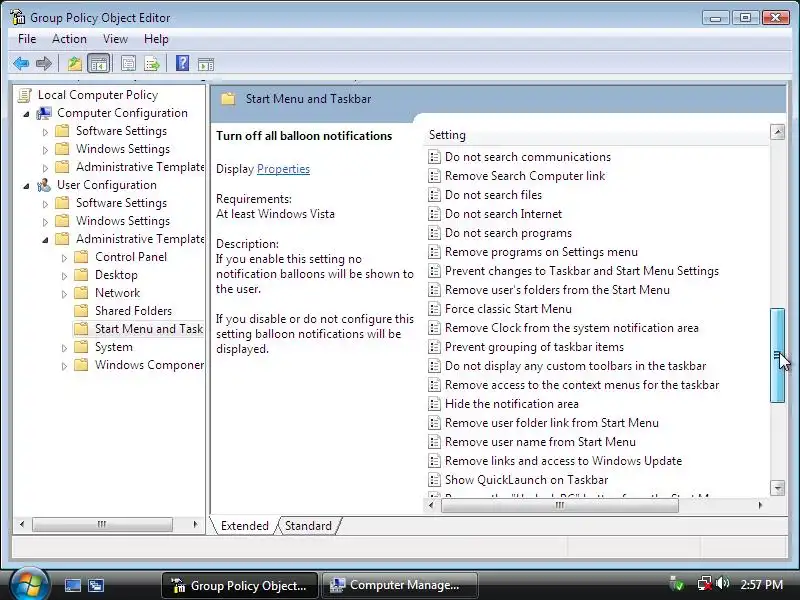Click the Properties sheet toolbar icon
The height and width of the screenshot is (600, 800).
[x=128, y=64]
